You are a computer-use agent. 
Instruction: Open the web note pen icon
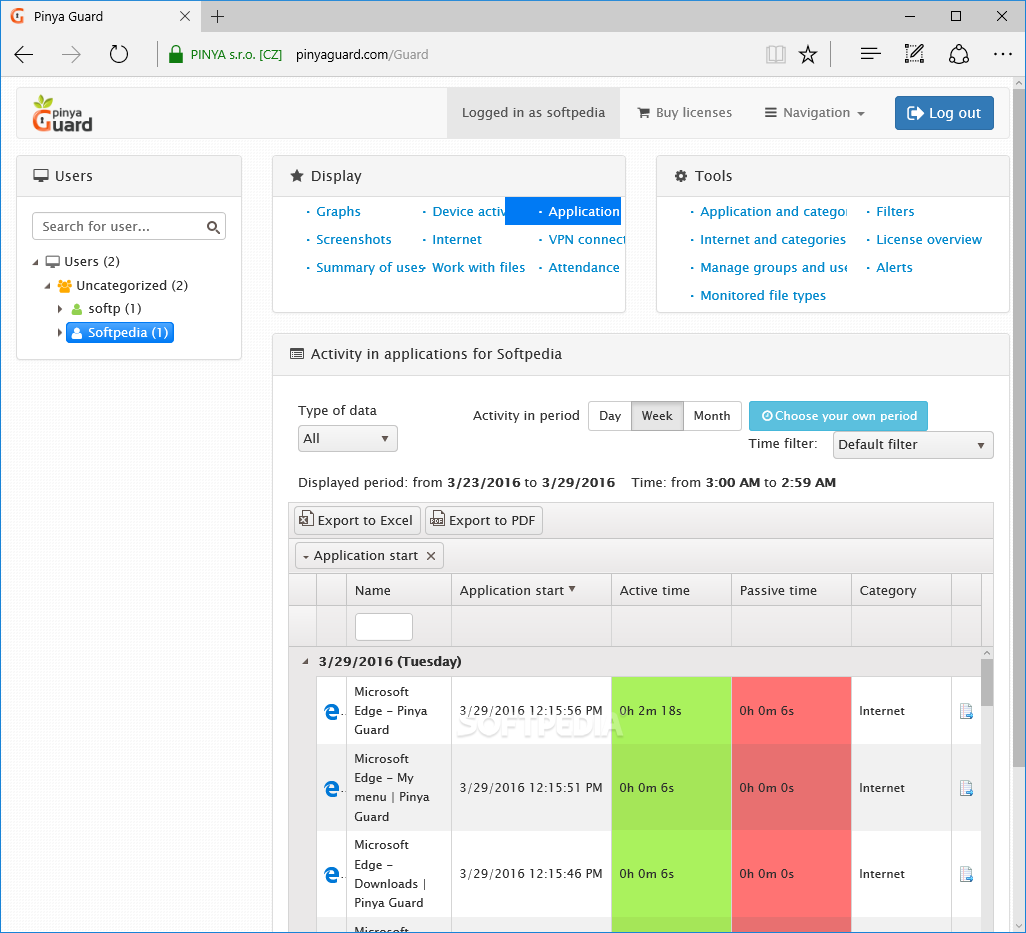(x=914, y=54)
